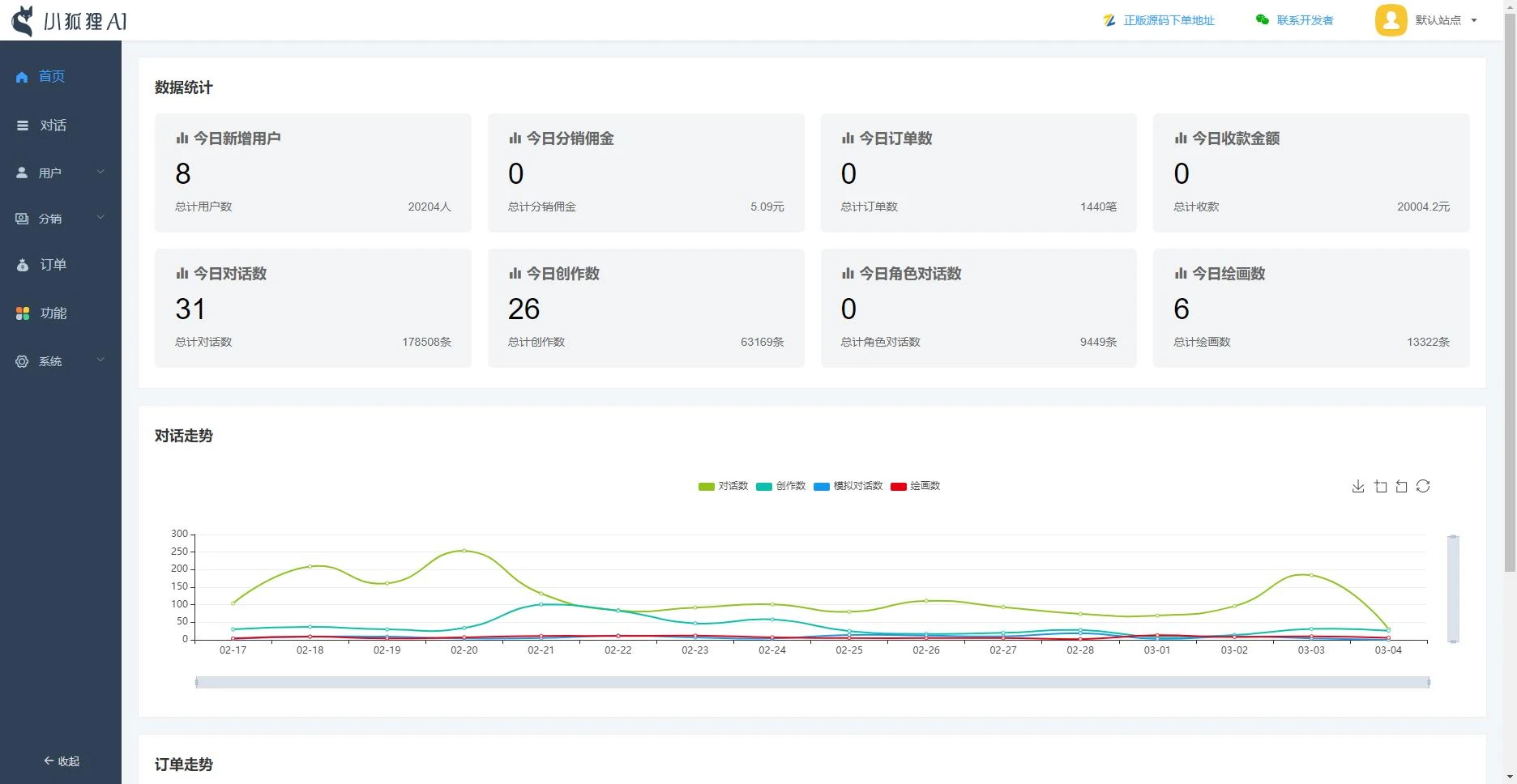Click the horizontal data zoom slider bar
1517x784 pixels.
click(812, 683)
